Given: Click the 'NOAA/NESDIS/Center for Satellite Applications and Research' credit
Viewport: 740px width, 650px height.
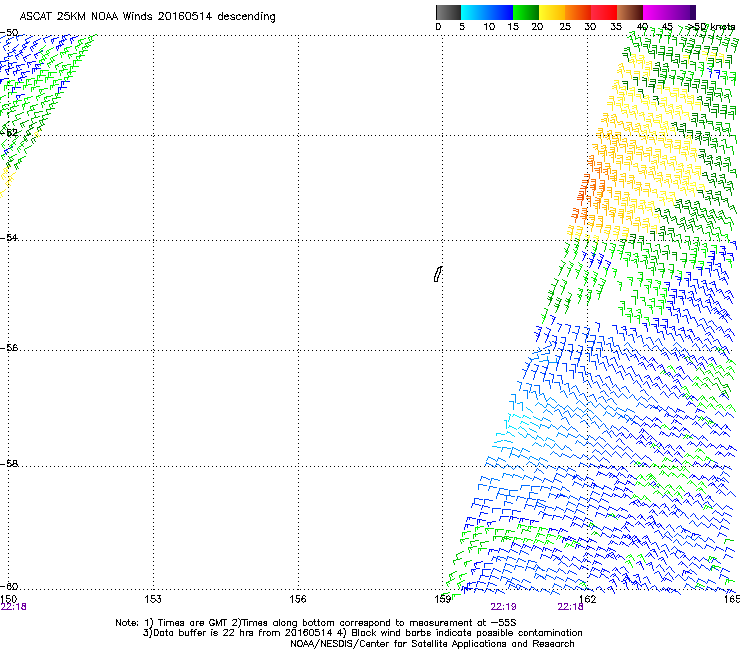Looking at the screenshot, I should (432, 644).
